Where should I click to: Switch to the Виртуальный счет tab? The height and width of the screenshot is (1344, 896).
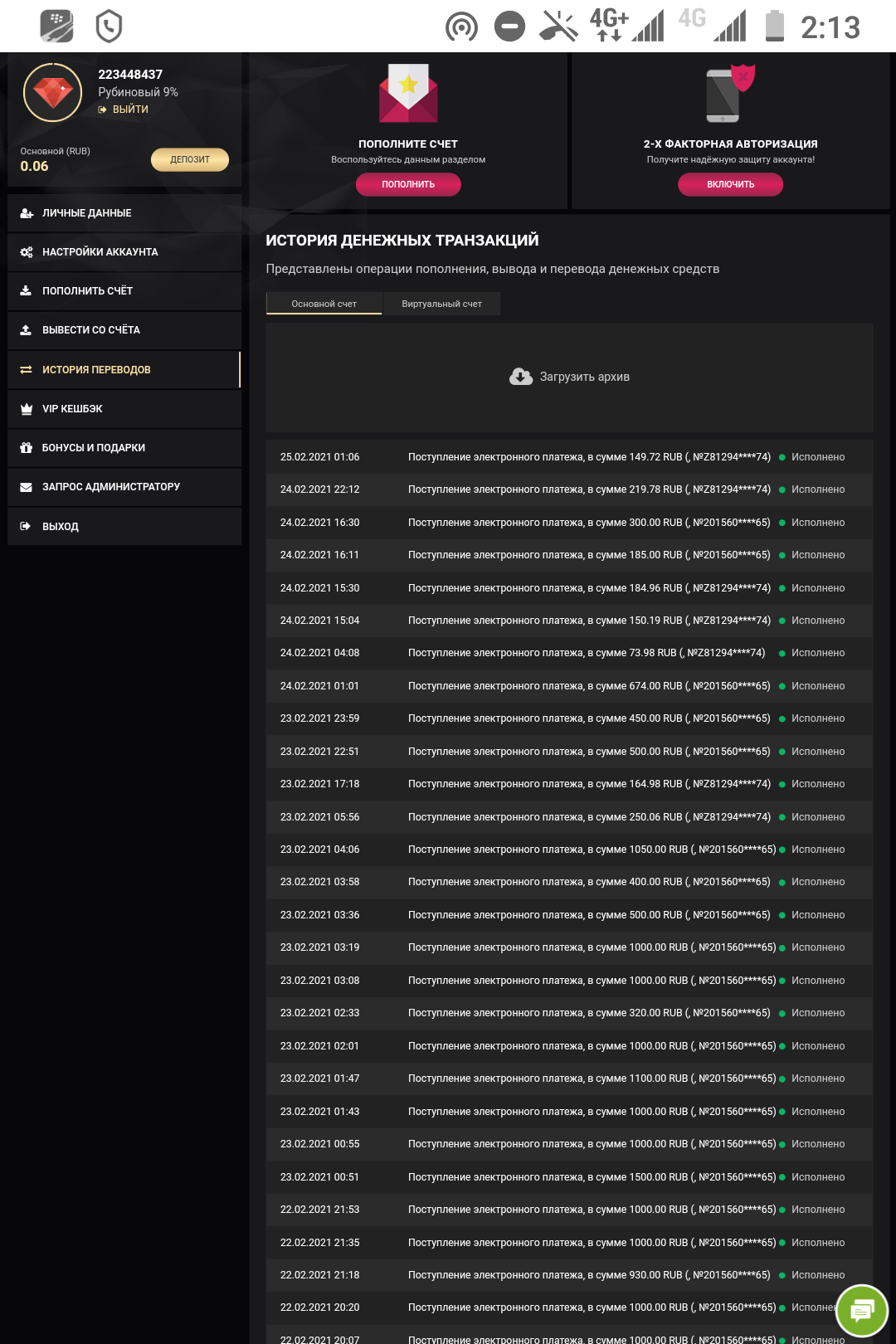[x=441, y=304]
